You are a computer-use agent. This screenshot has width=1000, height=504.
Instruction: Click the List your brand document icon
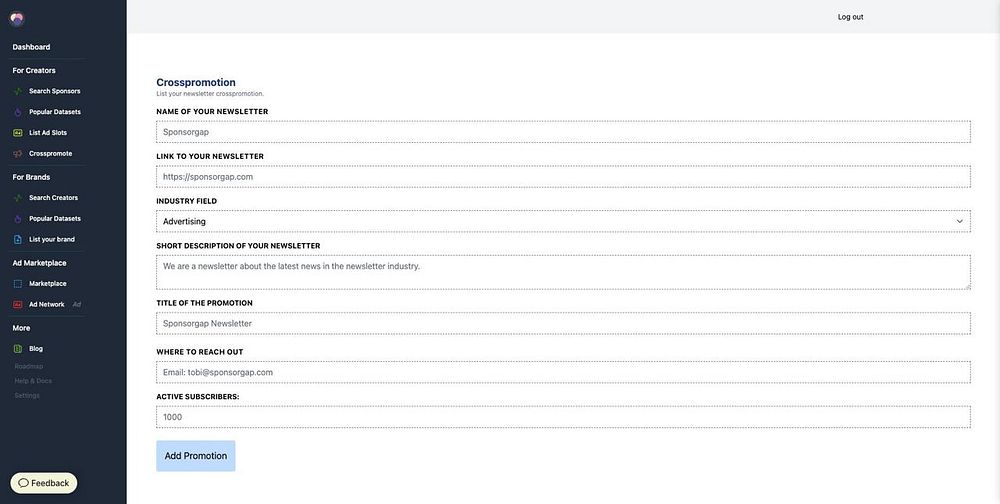[18, 240]
